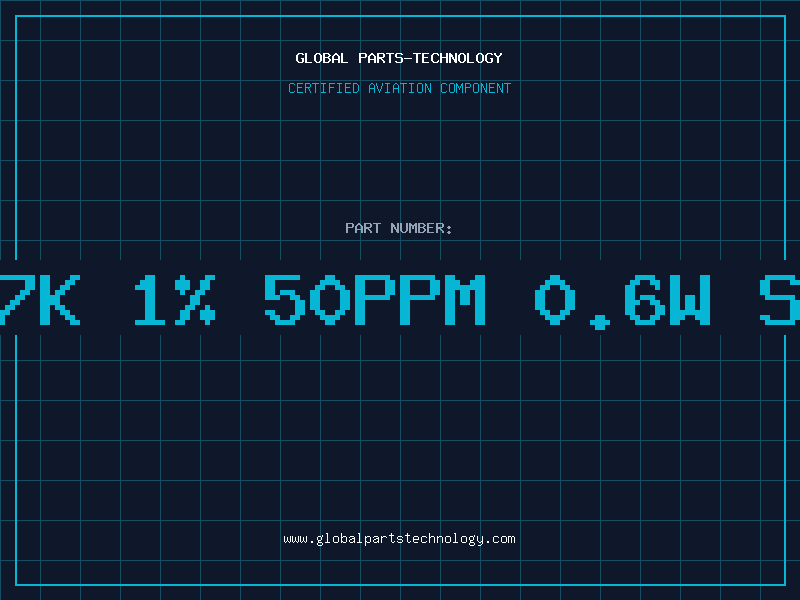Viewport: 800px width, 600px height.
Task: Open the www.globalpartstechnology.com link
Action: [x=399, y=539]
